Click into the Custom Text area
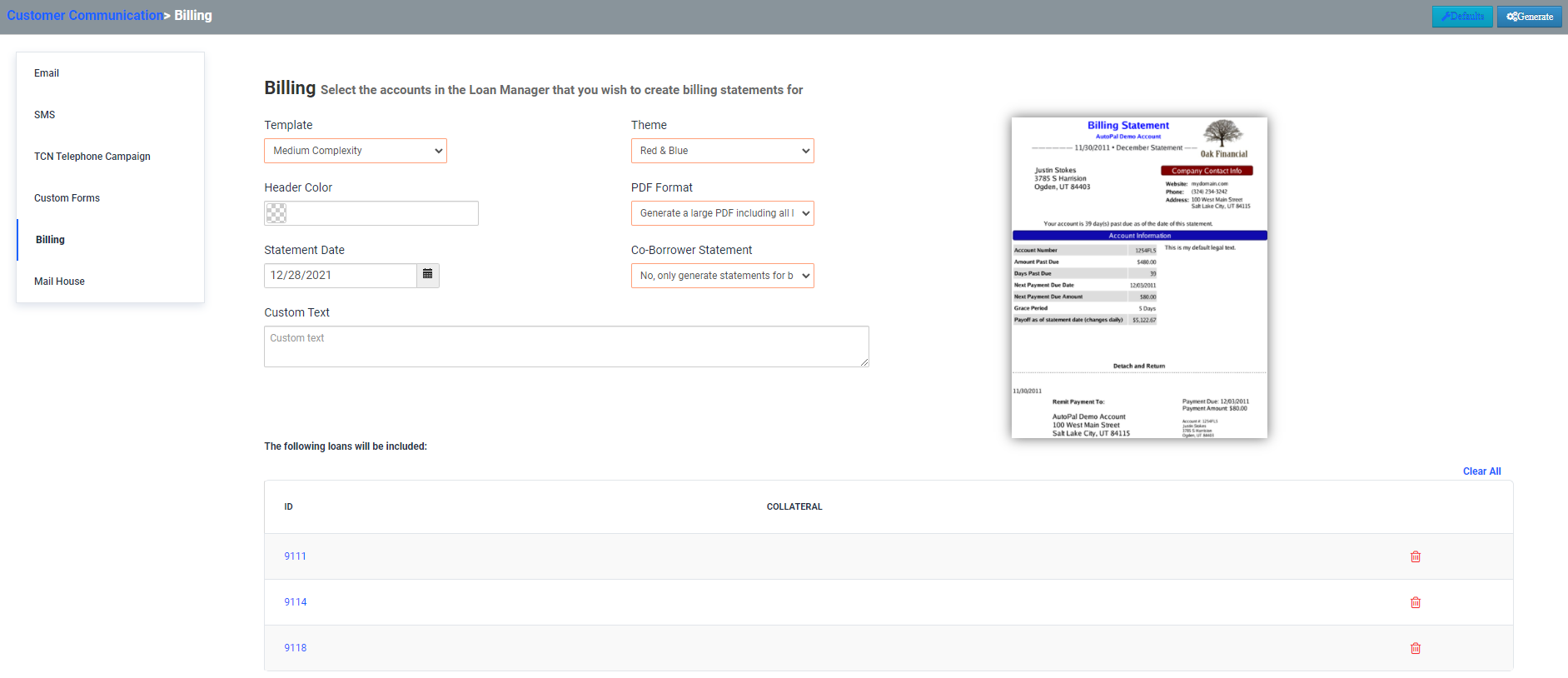This screenshot has width=1568, height=678. tap(566, 346)
